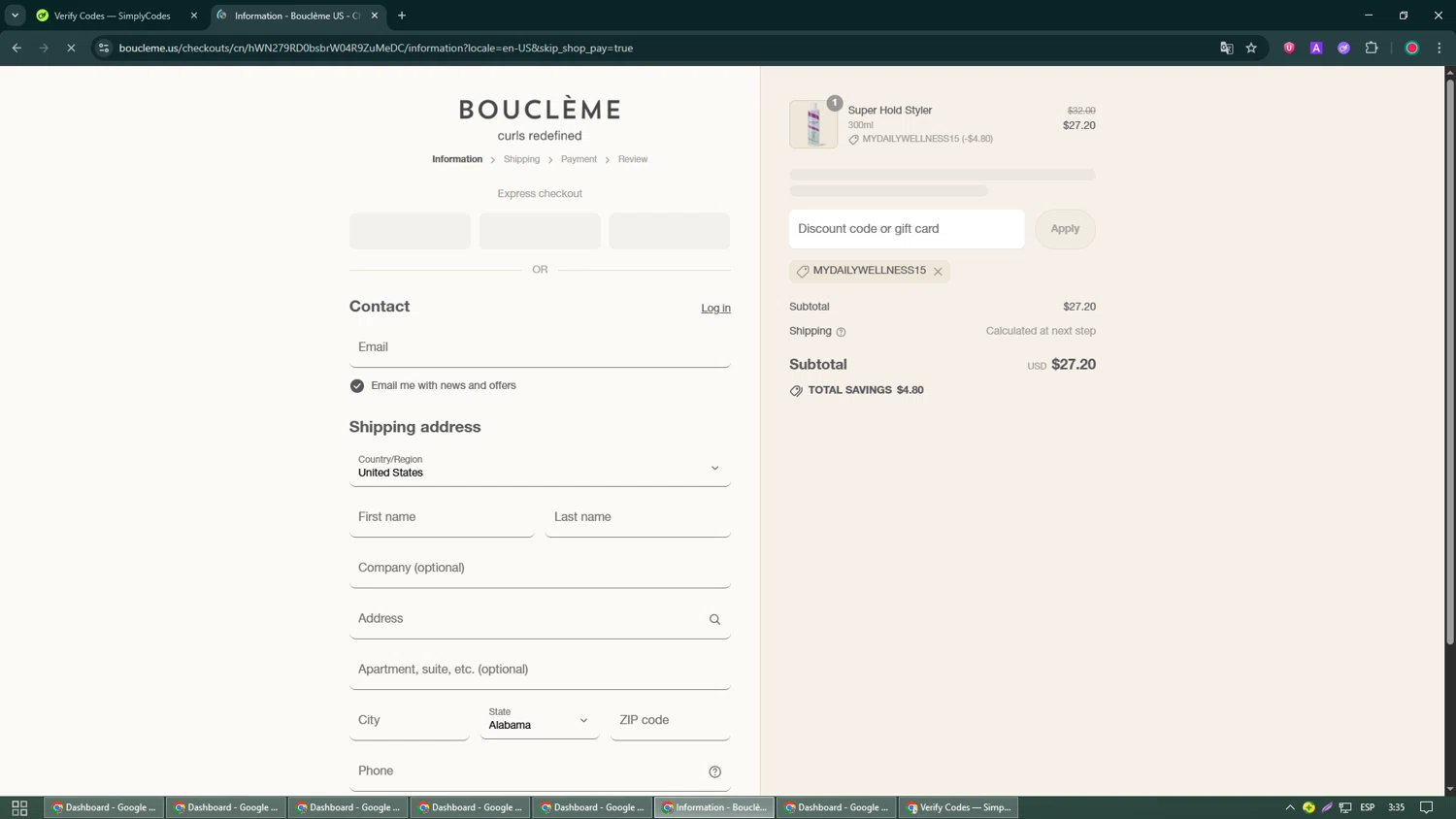Click the Translate page icon

point(1227,48)
